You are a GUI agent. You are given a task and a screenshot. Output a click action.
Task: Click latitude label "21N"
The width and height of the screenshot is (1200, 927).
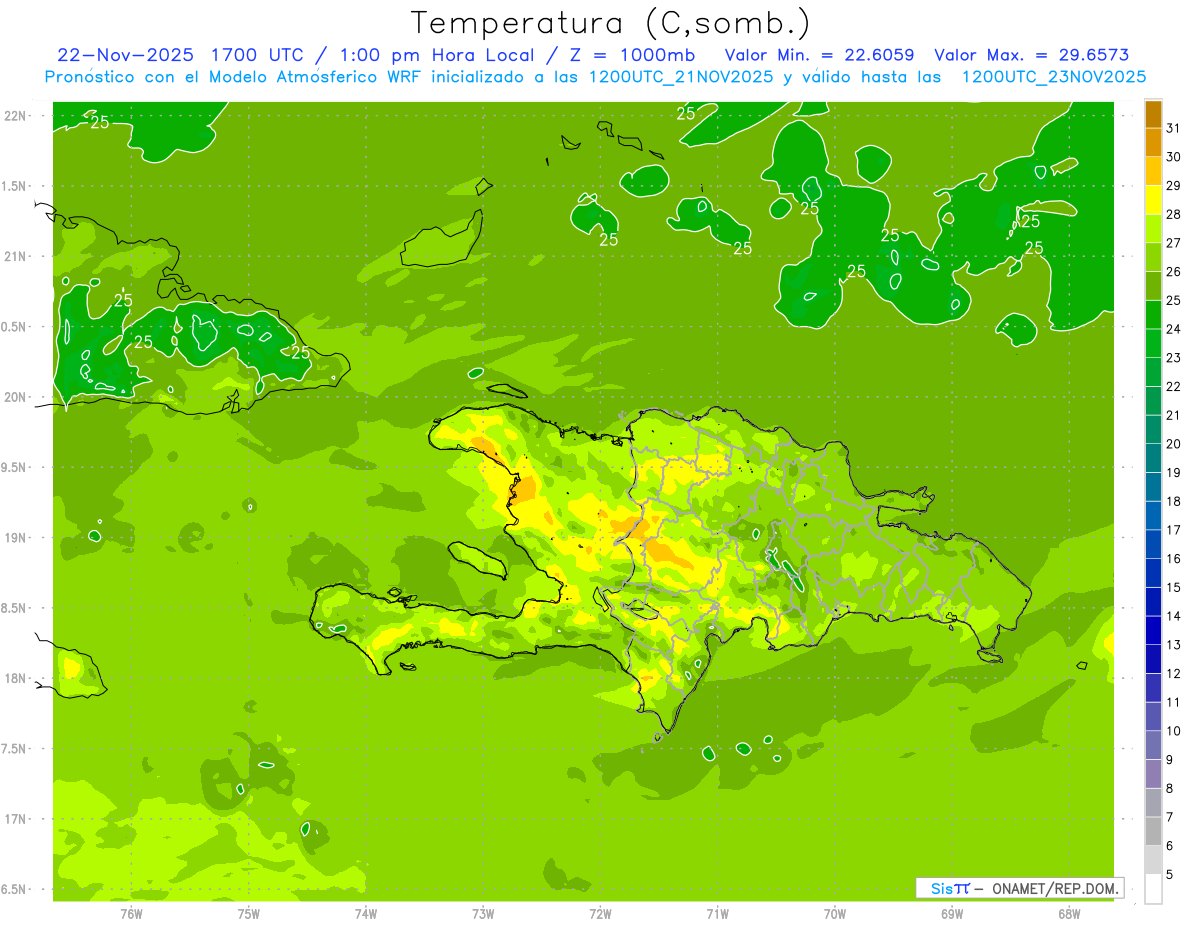[15, 256]
